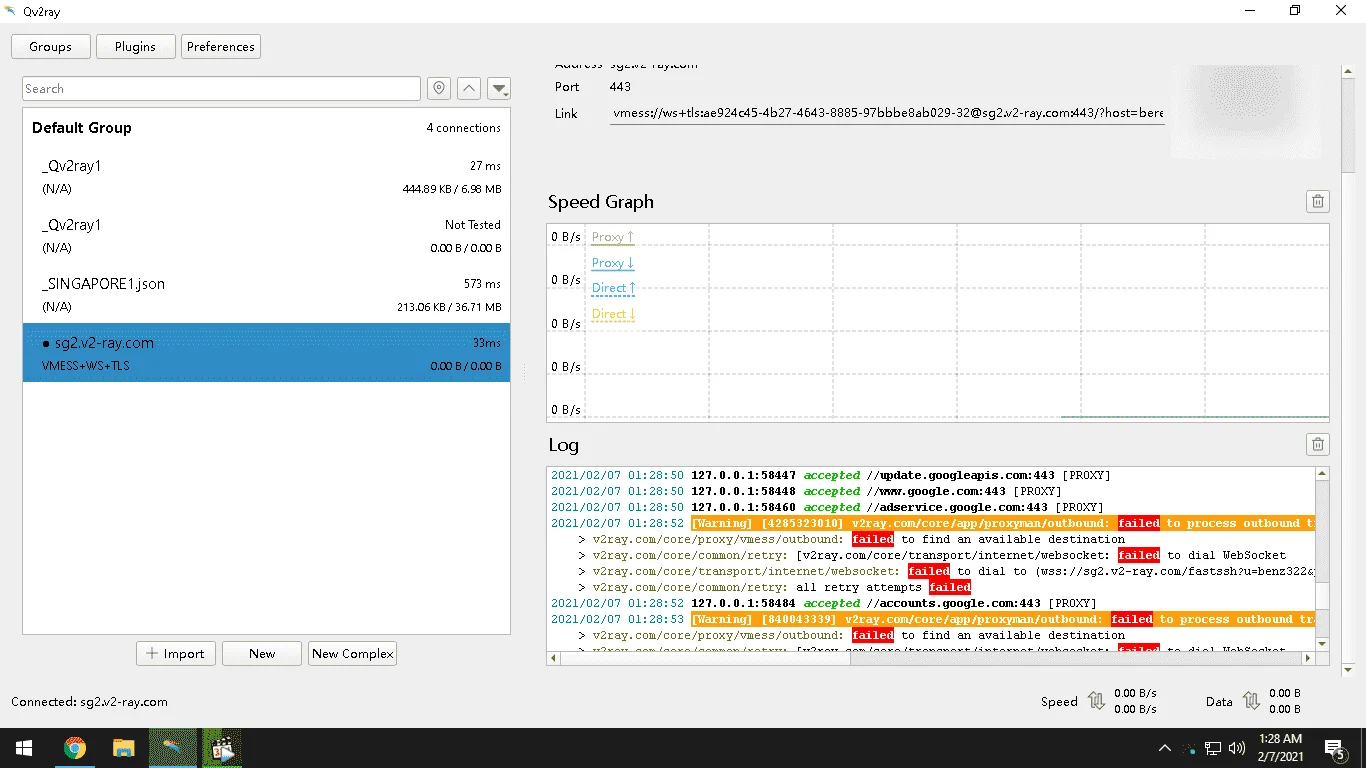The image size is (1366, 768).
Task: Click the Data up/down arrows icon in status bar
Action: coord(1251,701)
